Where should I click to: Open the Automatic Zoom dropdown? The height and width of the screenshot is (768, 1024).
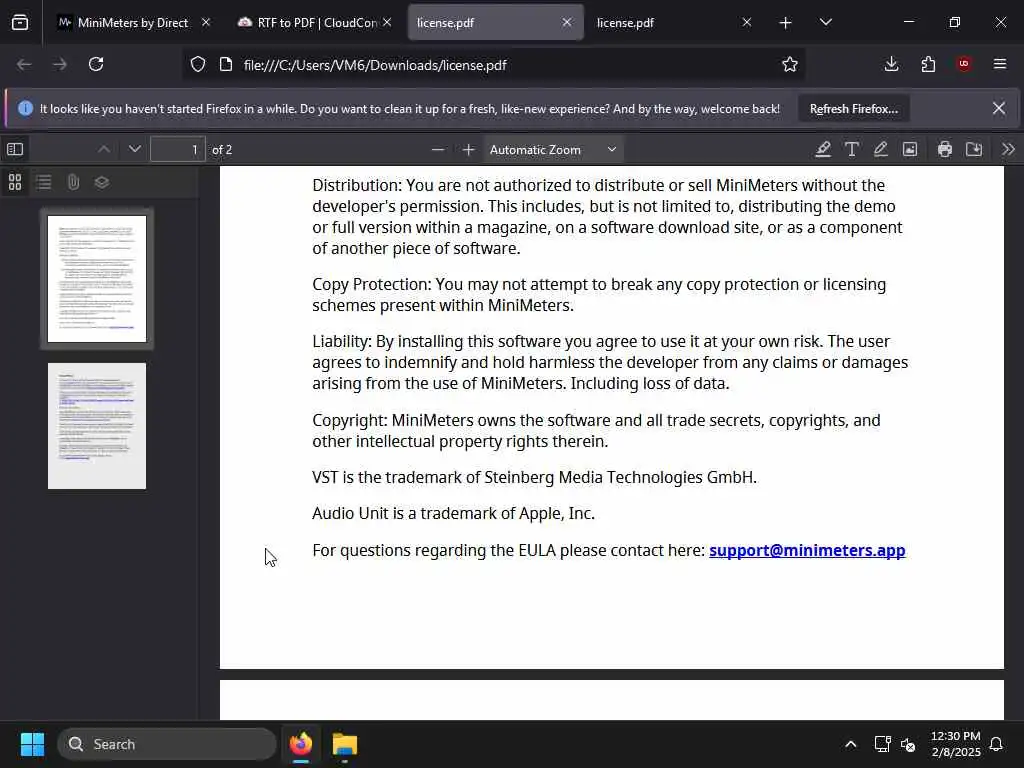click(x=553, y=150)
